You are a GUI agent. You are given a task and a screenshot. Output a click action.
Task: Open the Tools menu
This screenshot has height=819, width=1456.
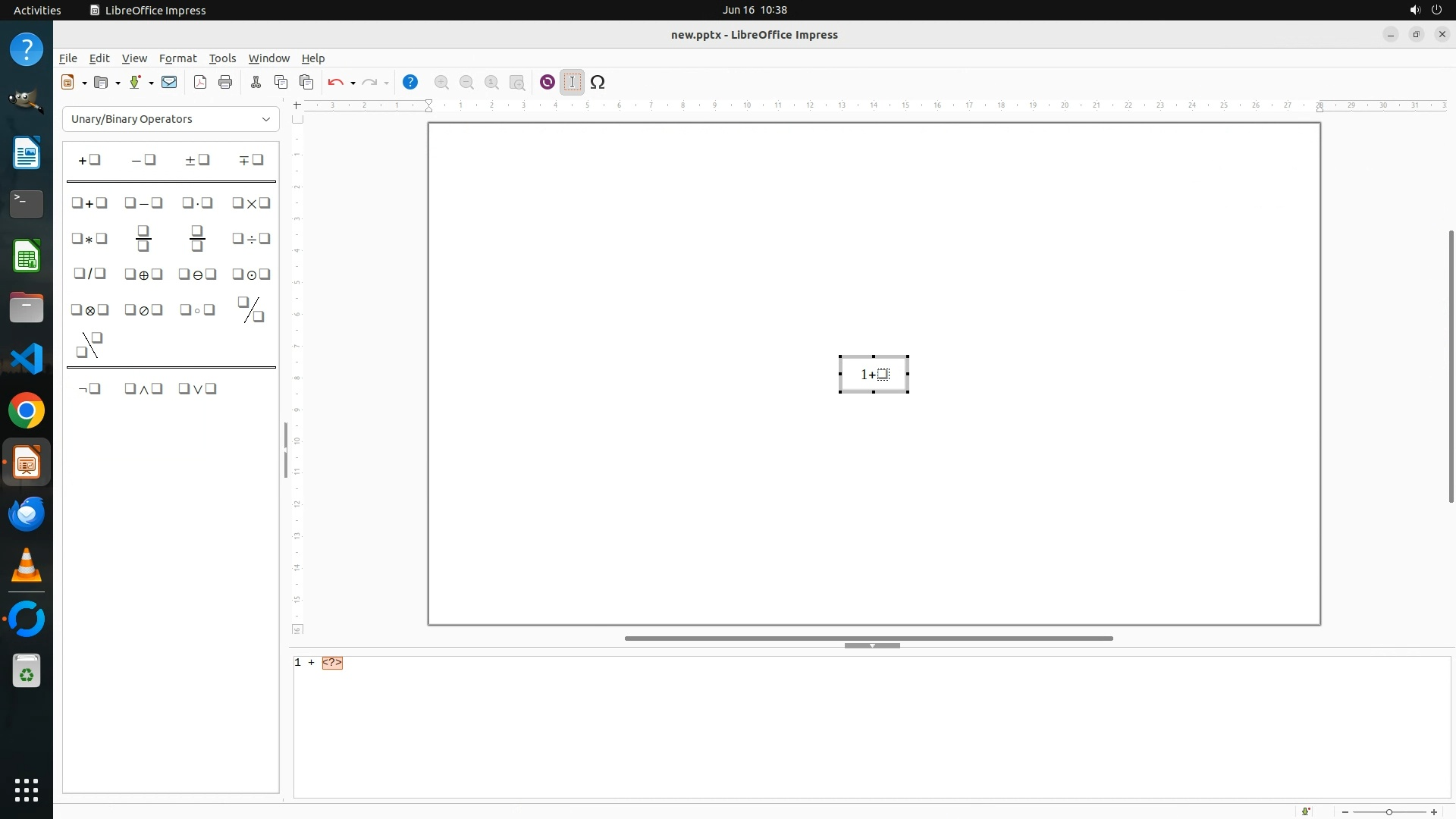[222, 58]
